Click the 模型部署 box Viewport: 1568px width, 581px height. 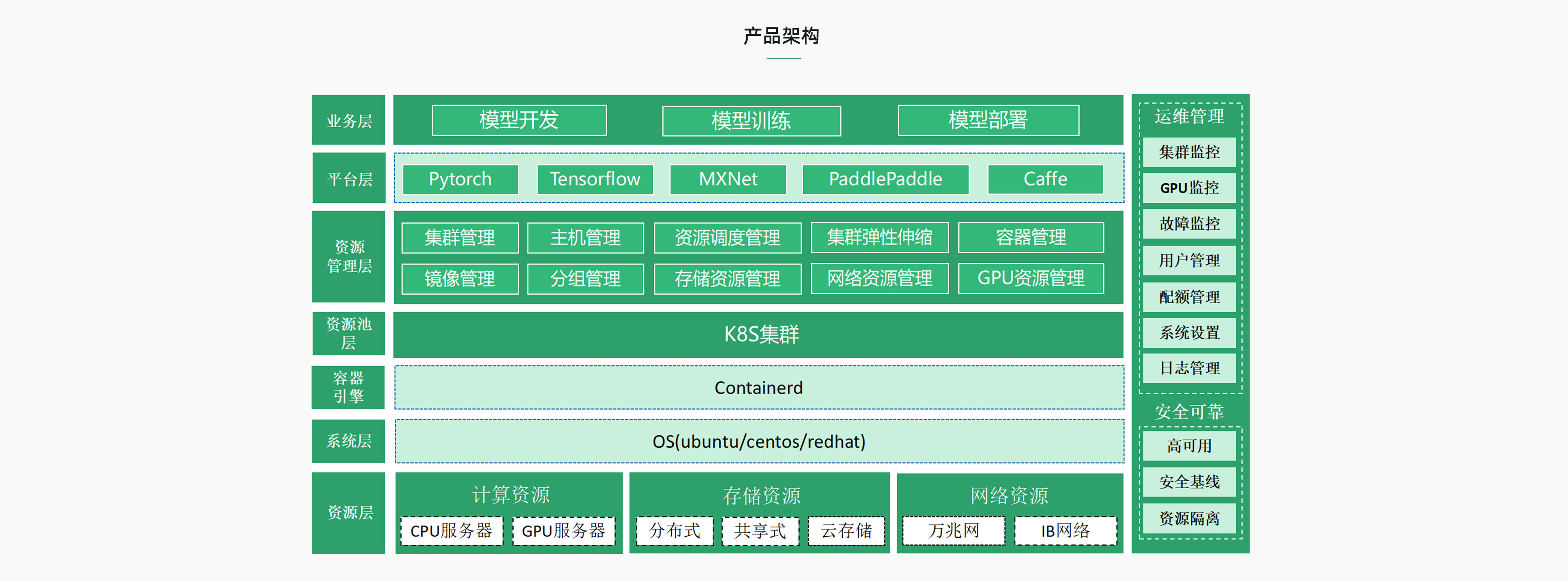(988, 120)
